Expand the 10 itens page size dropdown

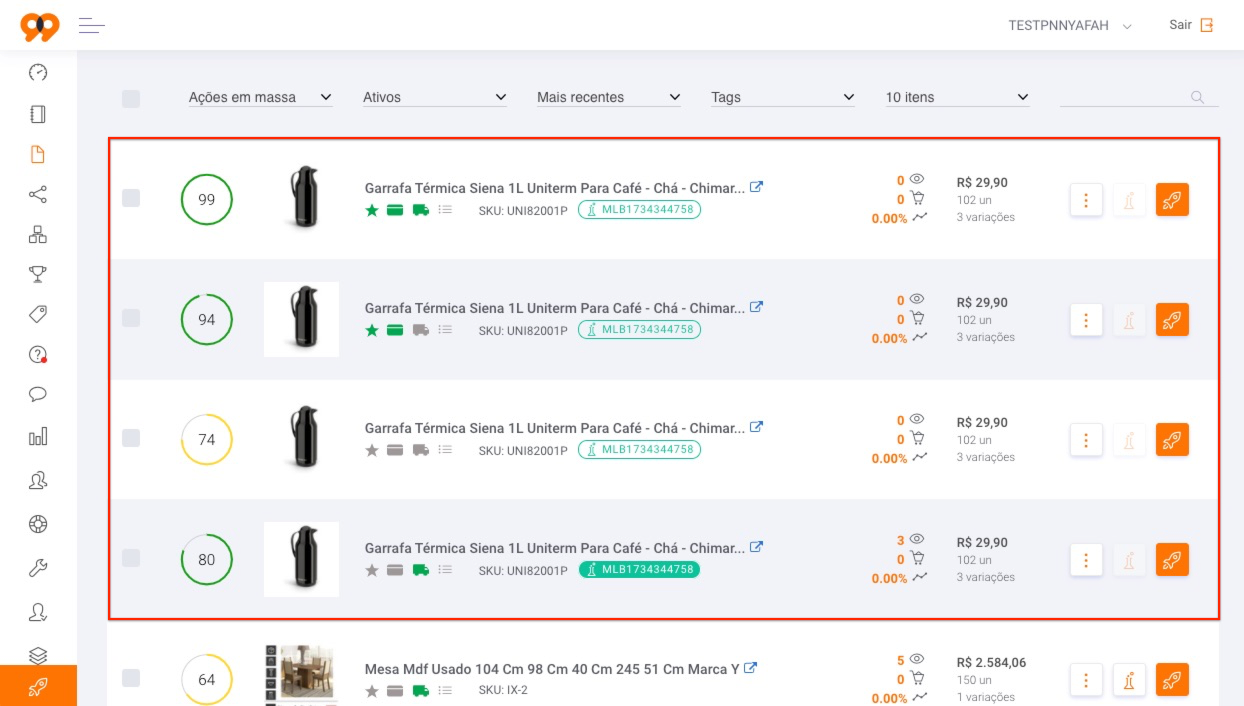(957, 97)
